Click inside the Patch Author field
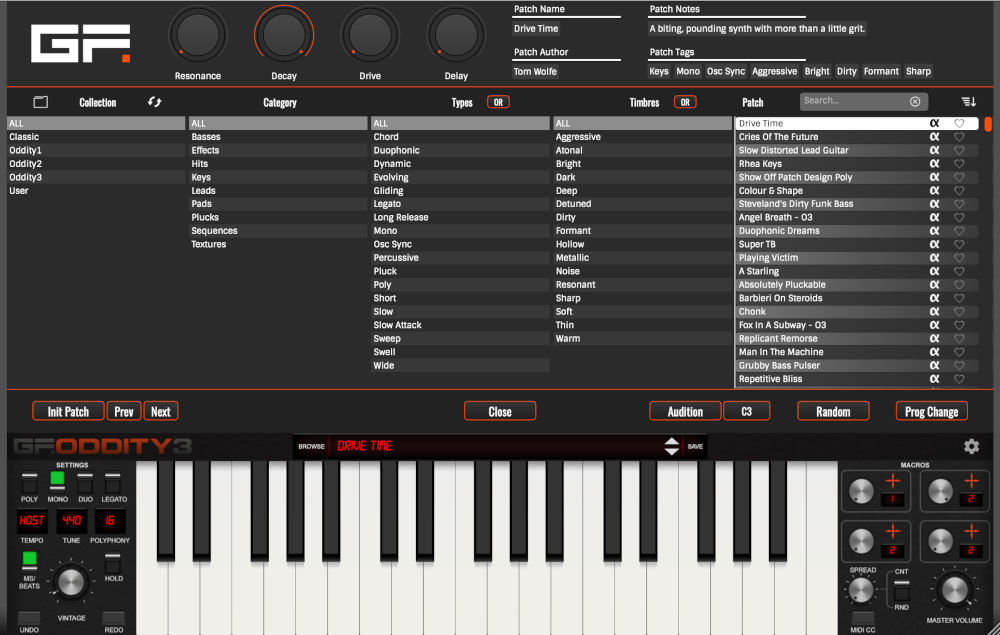 click(x=560, y=71)
